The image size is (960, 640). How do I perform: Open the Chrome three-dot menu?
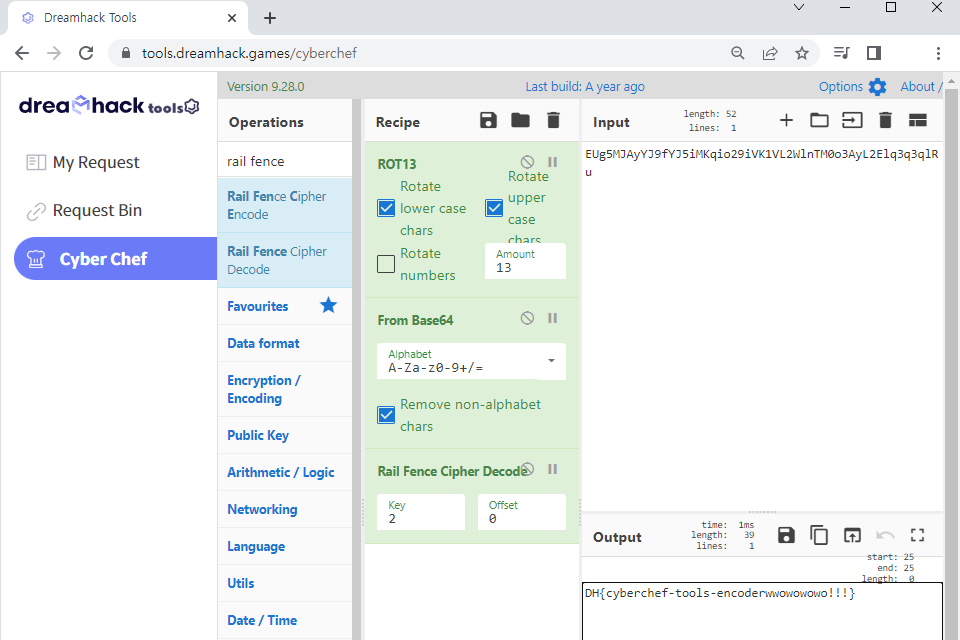[x=938, y=53]
